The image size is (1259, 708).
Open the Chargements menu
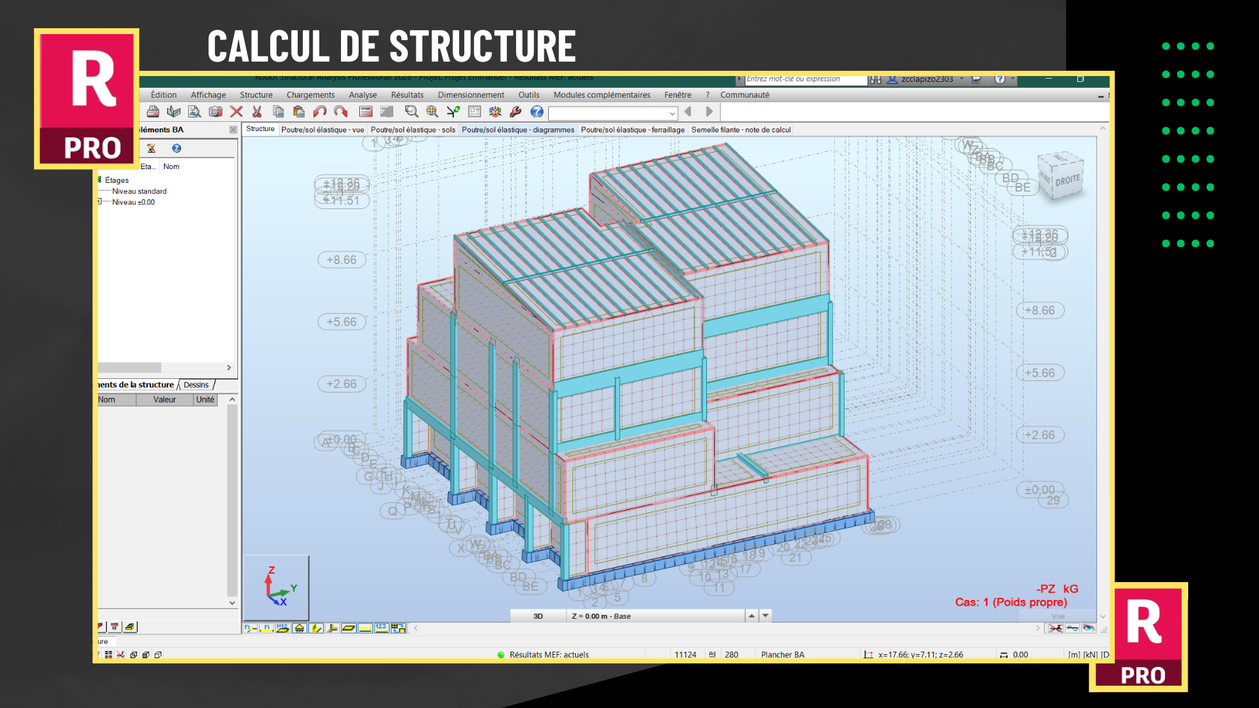pos(310,95)
